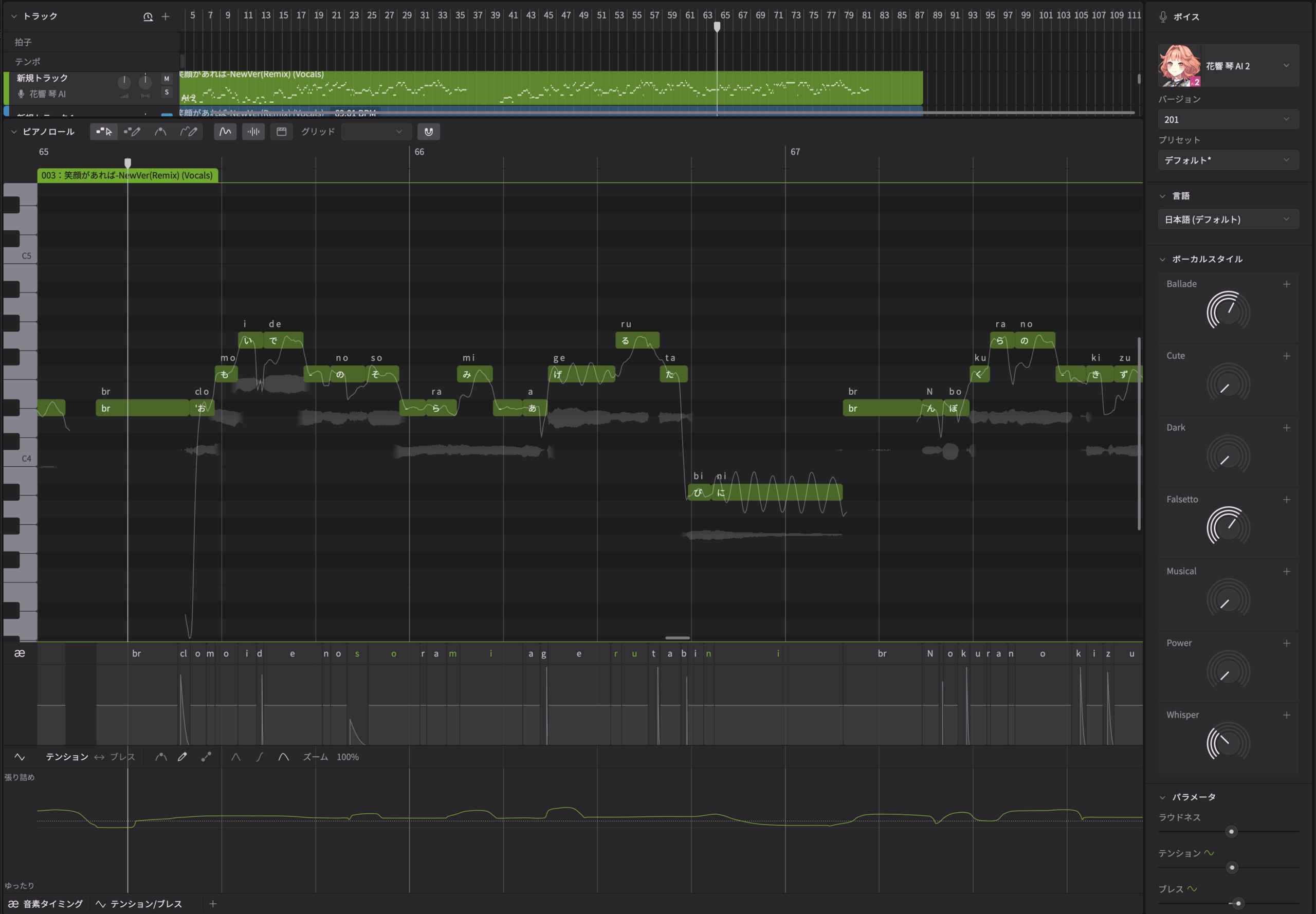Select the tension panel pencil draw tool
Viewport: 1316px width, 914px height.
[x=182, y=757]
